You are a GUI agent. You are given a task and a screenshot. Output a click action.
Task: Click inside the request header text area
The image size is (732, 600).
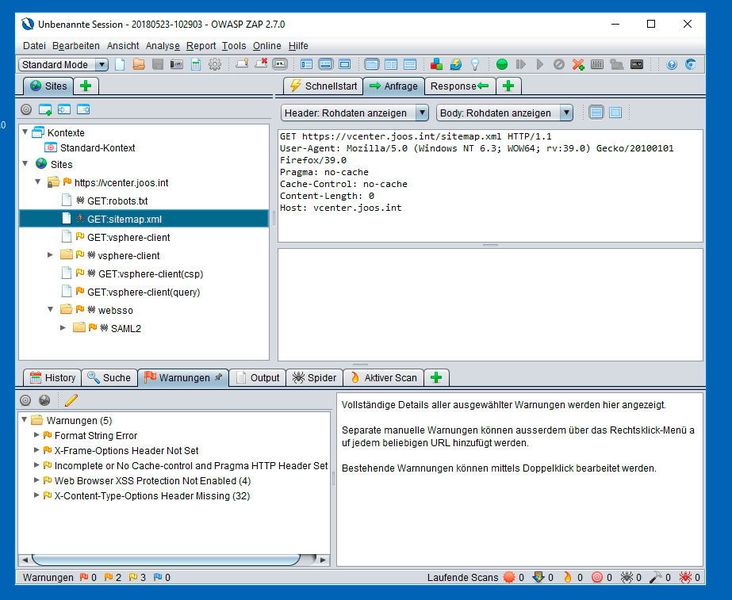490,186
